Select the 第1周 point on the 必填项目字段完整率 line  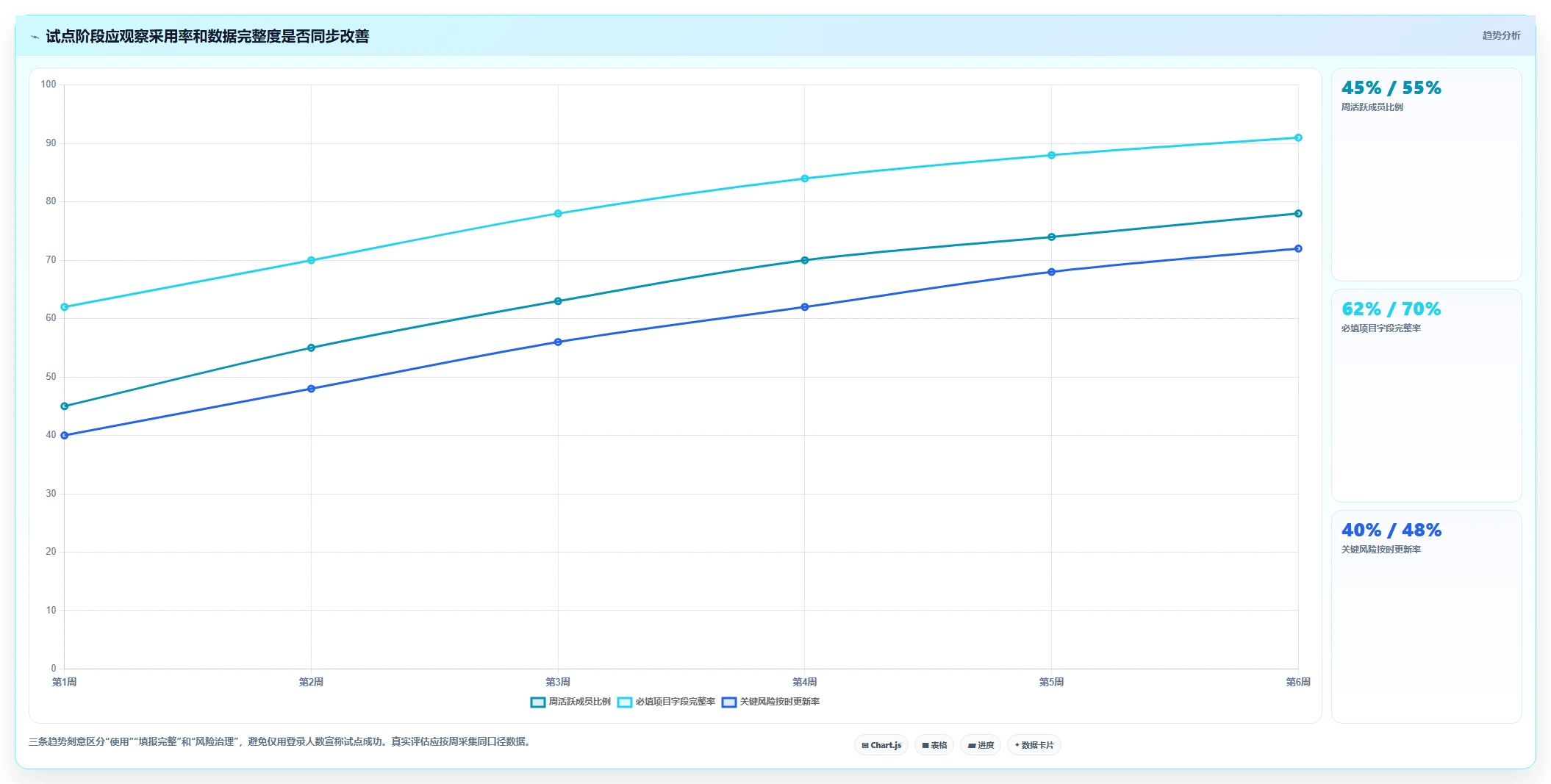(65, 307)
